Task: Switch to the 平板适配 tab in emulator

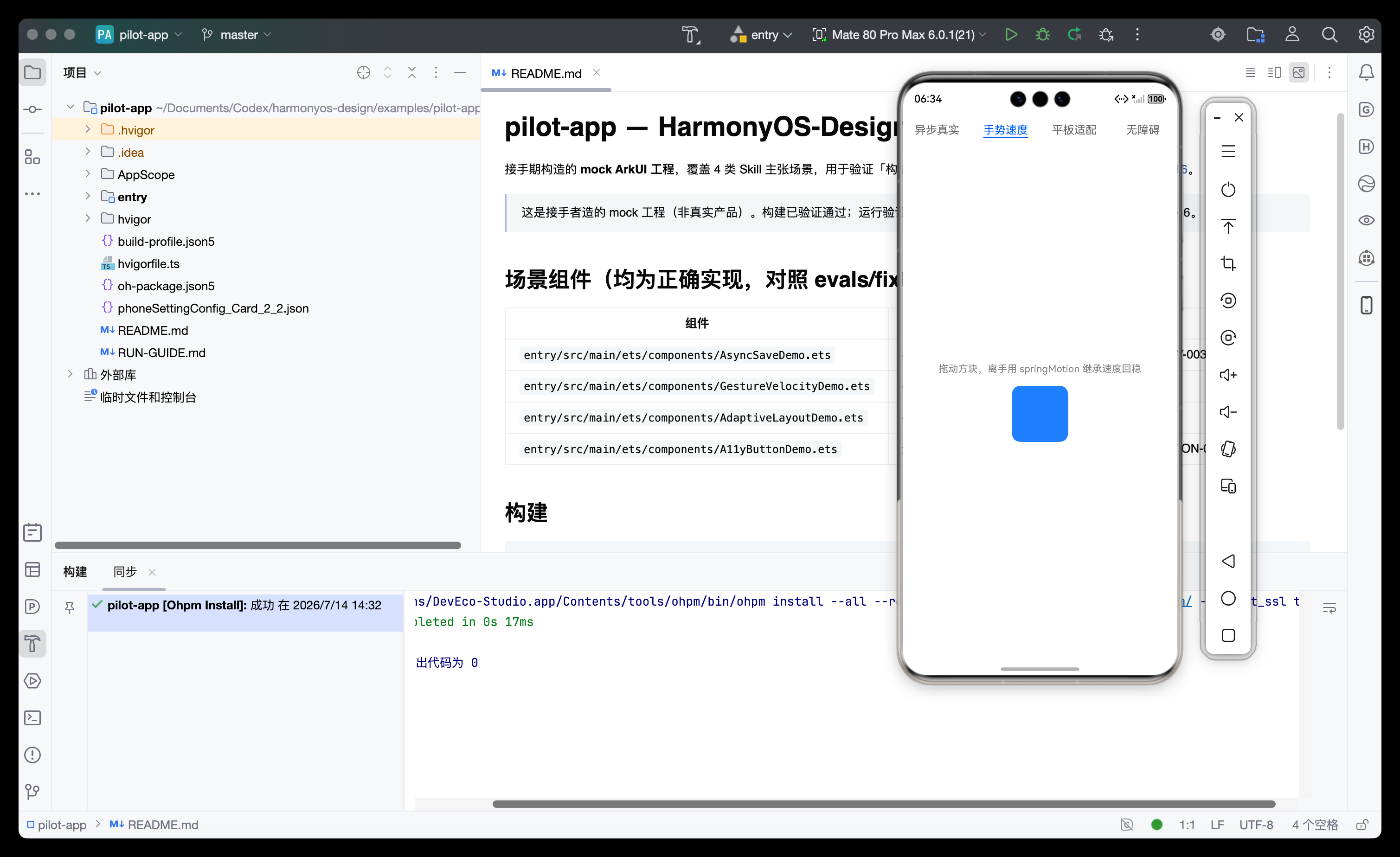Action: [x=1074, y=130]
